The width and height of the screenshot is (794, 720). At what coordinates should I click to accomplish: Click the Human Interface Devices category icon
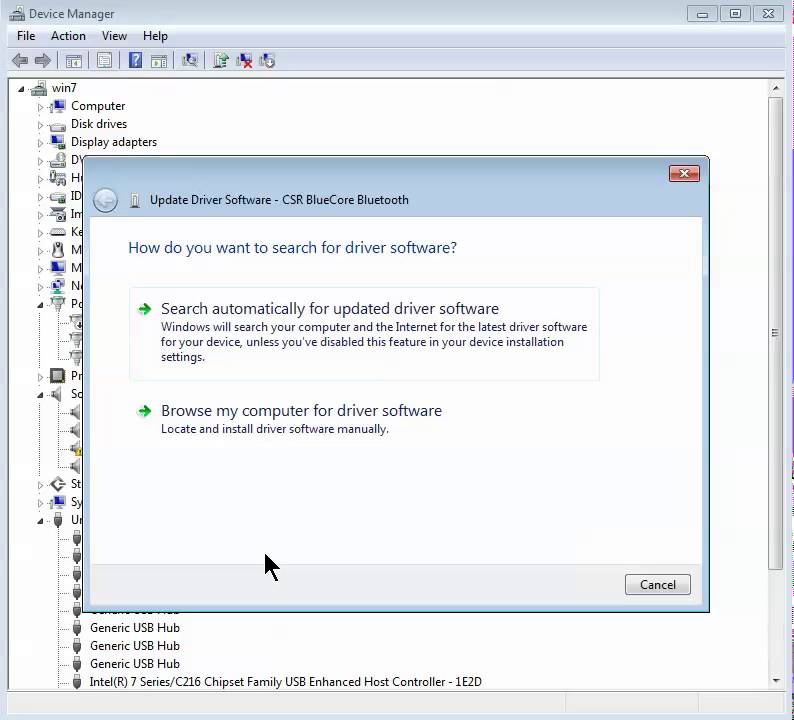pos(58,178)
